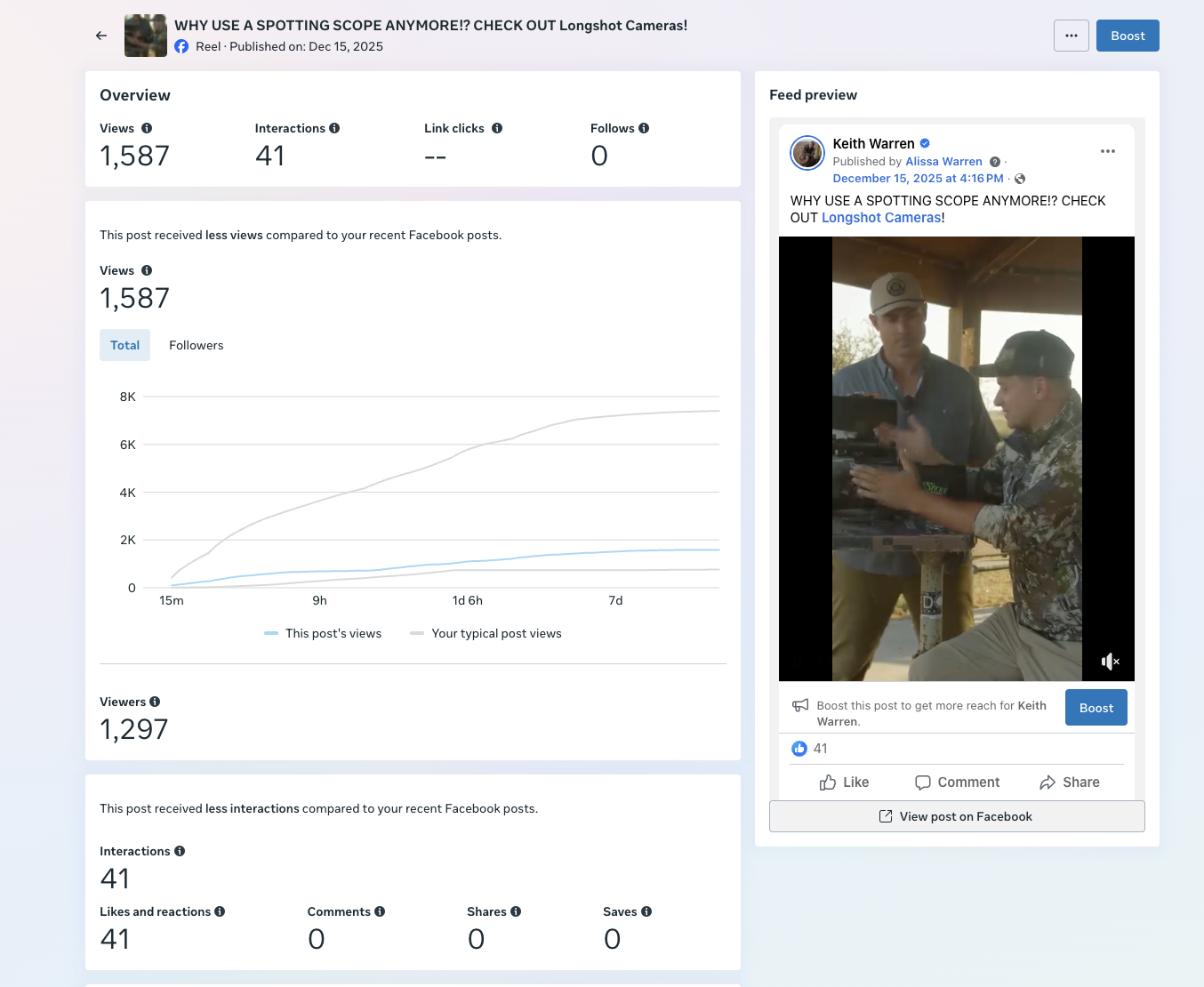Image resolution: width=1204 pixels, height=987 pixels.
Task: Click the megaphone boost icon
Action: tap(800, 705)
